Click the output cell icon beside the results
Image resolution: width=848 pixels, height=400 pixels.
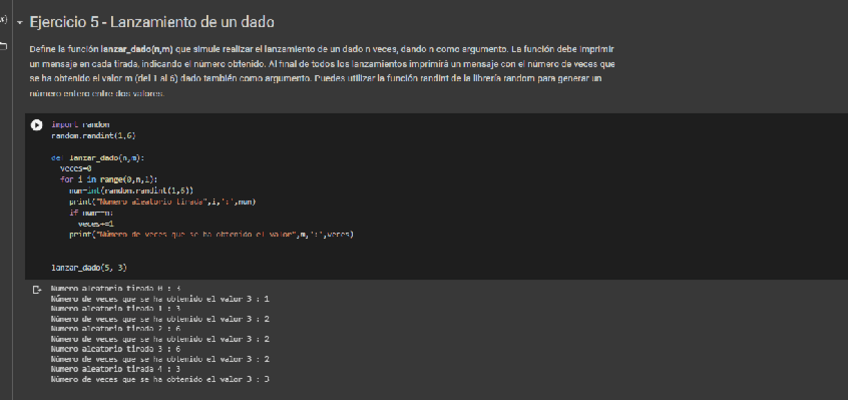37,290
